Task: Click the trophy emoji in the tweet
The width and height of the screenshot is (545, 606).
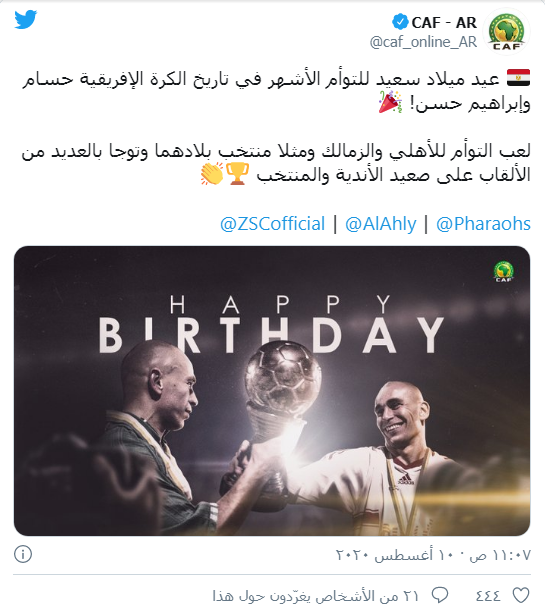Action: point(237,174)
